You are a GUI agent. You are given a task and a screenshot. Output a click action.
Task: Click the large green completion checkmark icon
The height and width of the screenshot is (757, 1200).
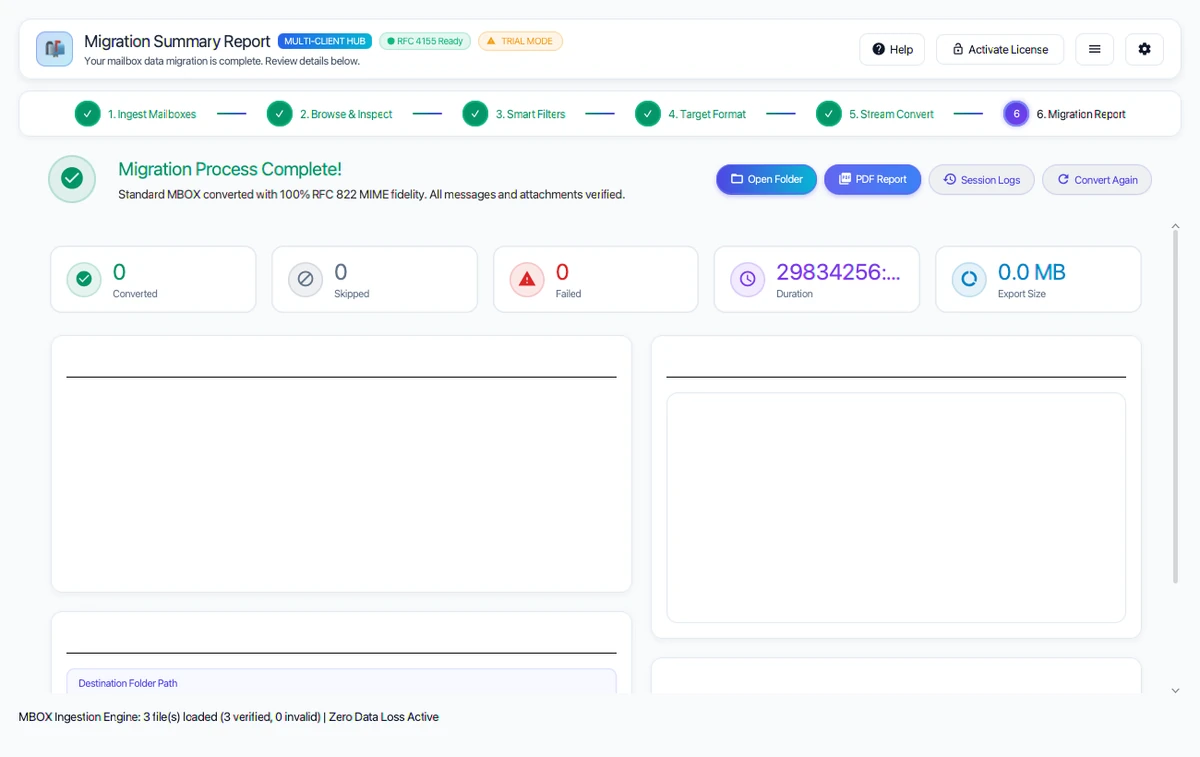(72, 179)
